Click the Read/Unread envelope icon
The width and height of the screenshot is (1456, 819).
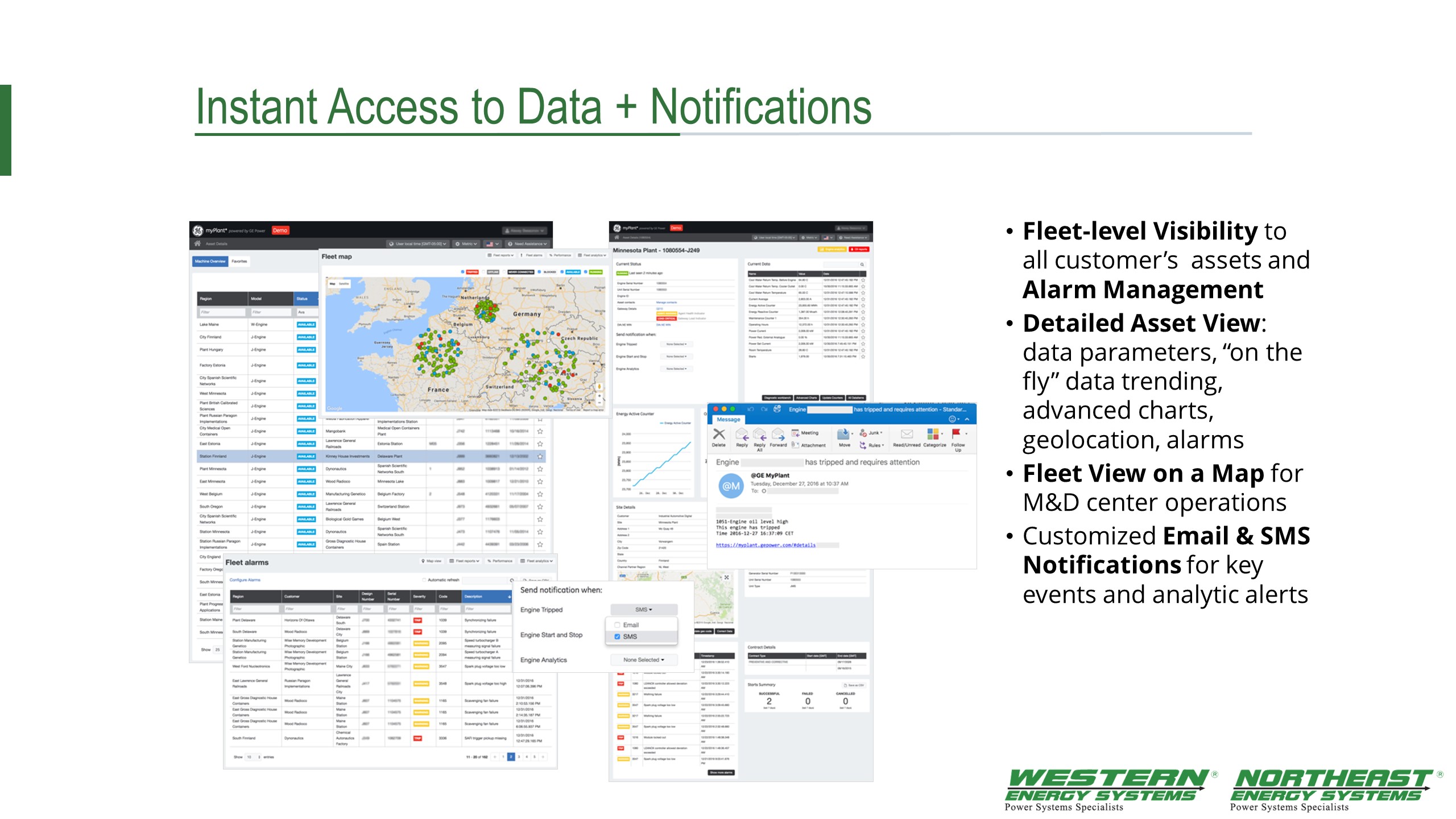[x=907, y=435]
